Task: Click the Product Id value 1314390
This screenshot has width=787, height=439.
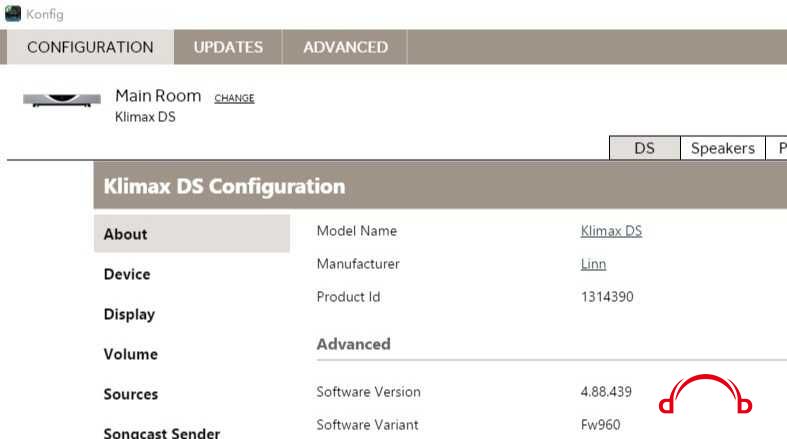Action: pos(607,297)
